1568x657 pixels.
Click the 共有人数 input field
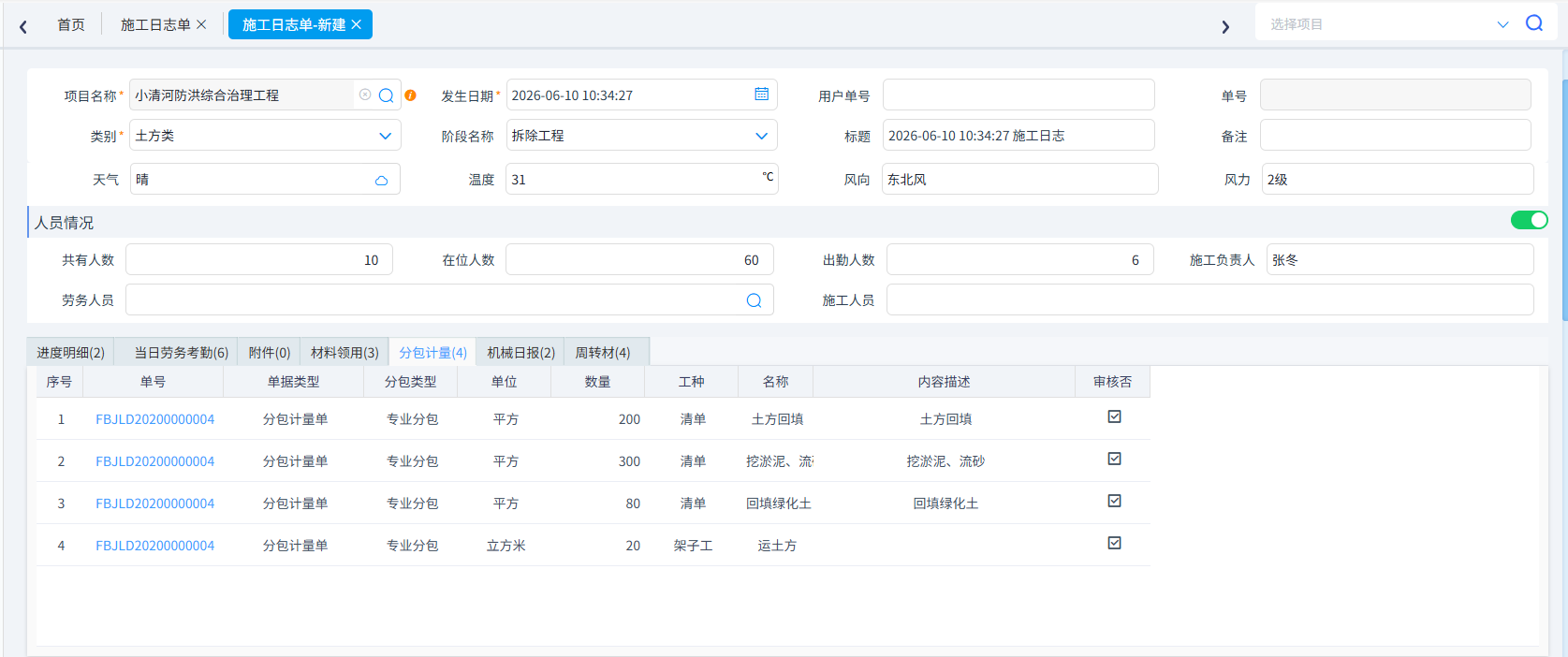(x=259, y=259)
